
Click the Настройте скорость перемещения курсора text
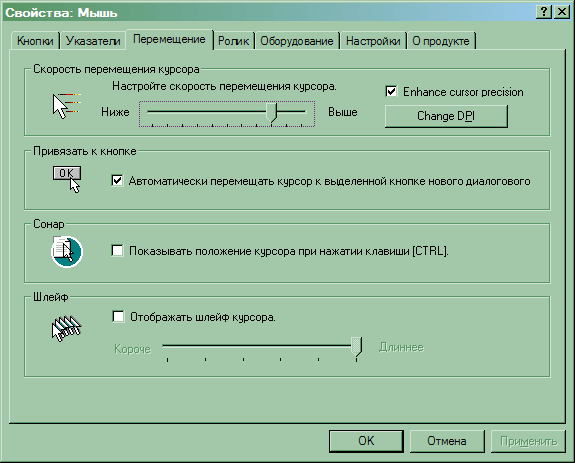(224, 87)
